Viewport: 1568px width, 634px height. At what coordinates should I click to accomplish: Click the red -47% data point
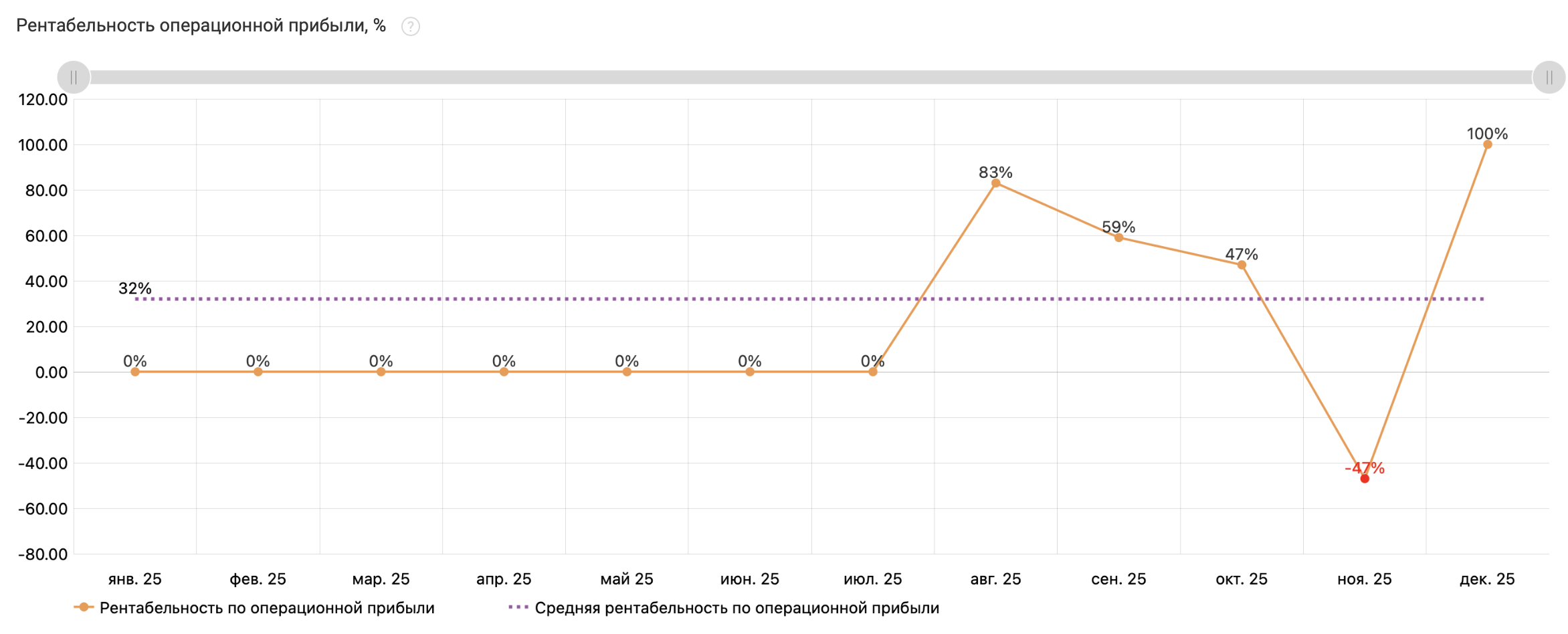coord(1365,479)
